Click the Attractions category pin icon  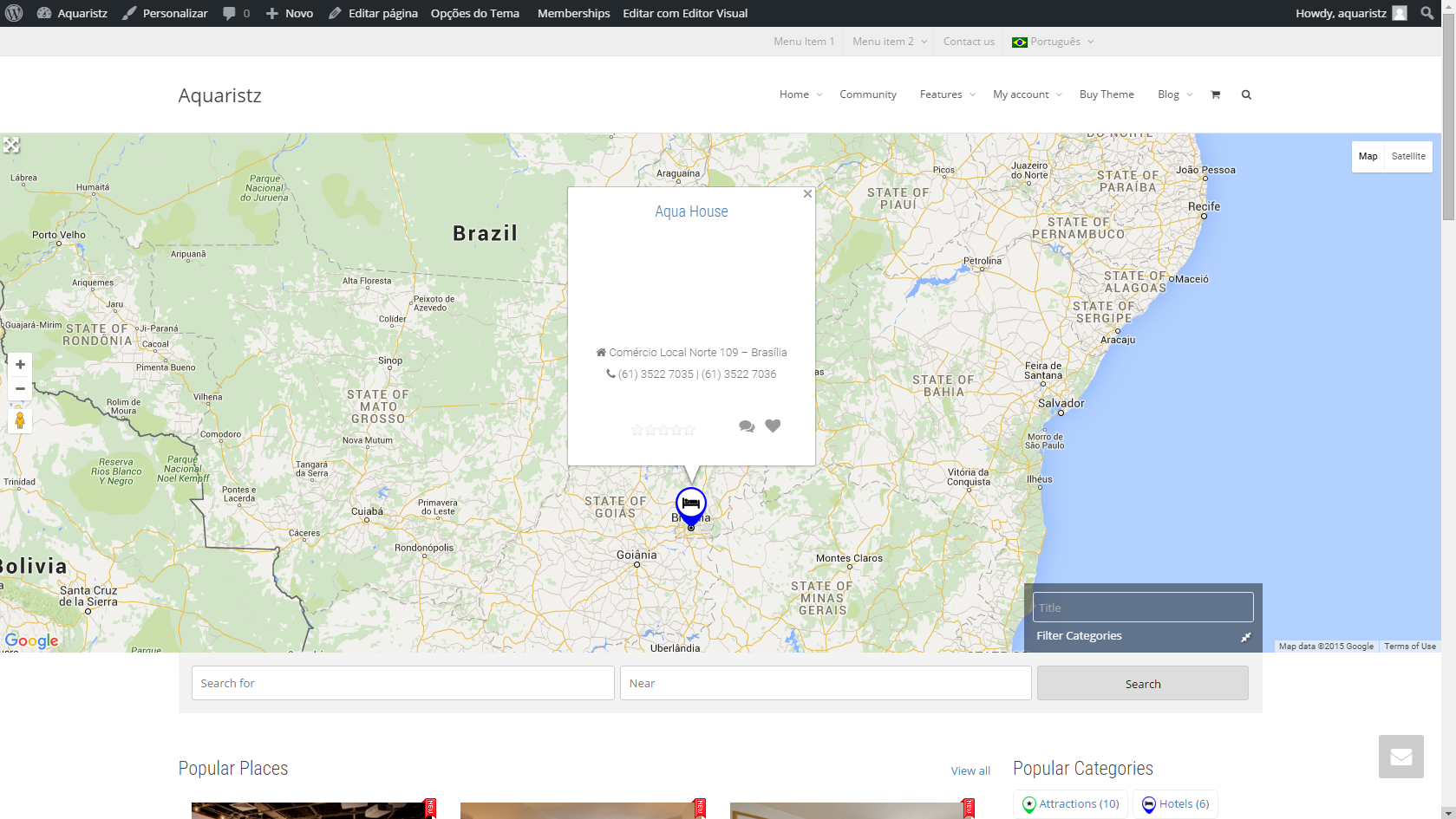pyautogui.click(x=1029, y=804)
